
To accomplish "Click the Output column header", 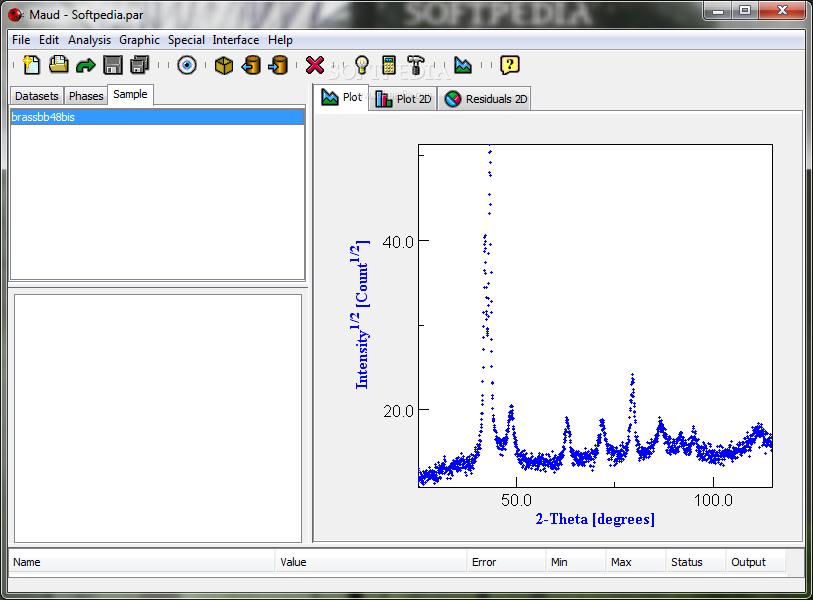I will 755,562.
